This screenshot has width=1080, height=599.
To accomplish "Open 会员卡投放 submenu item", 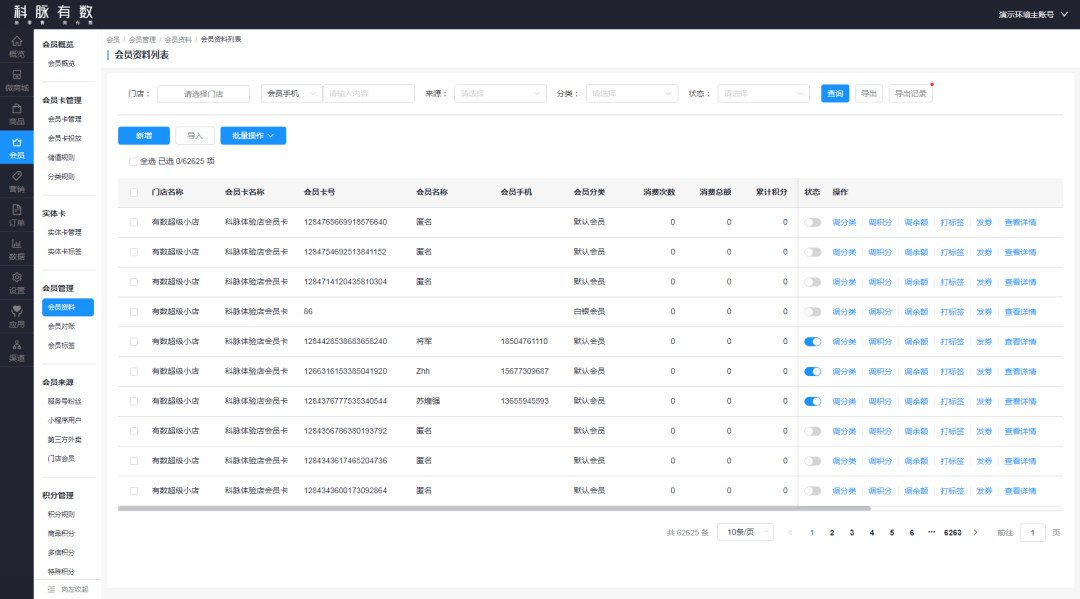I will [x=64, y=138].
